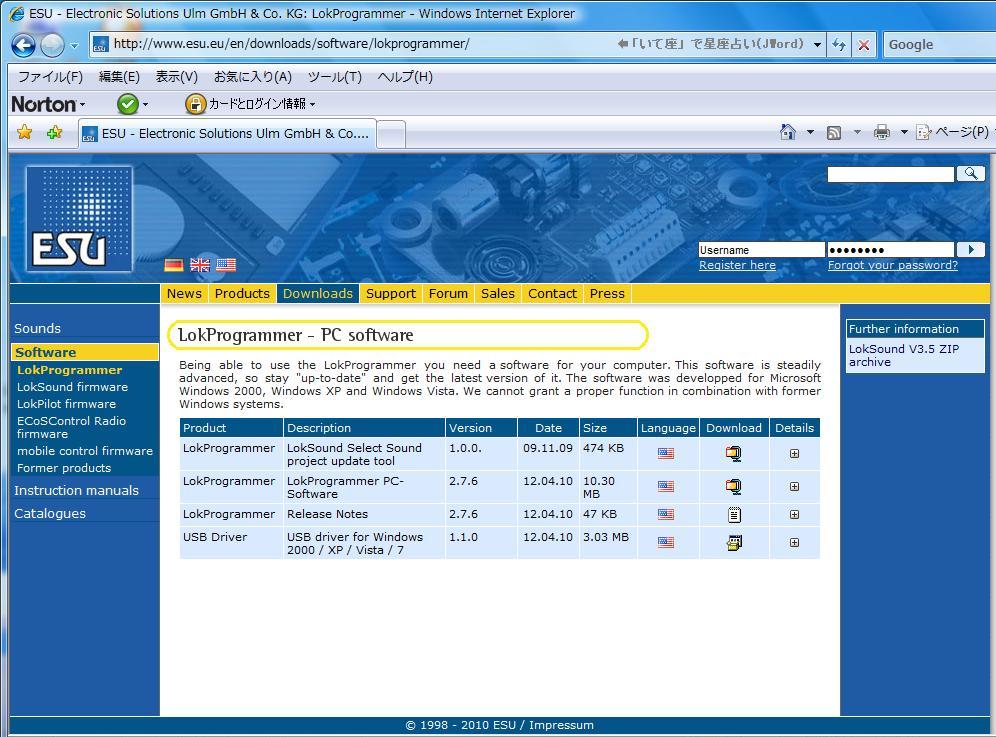Click the browser Back arrow button
The width and height of the screenshot is (996, 737).
tap(24, 45)
